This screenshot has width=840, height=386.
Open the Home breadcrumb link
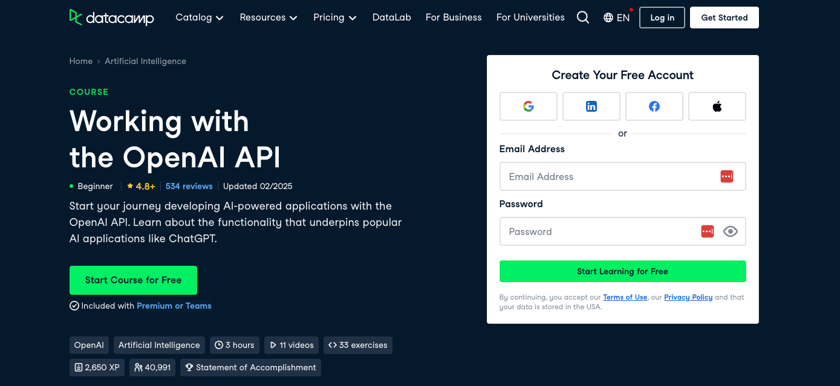click(81, 62)
